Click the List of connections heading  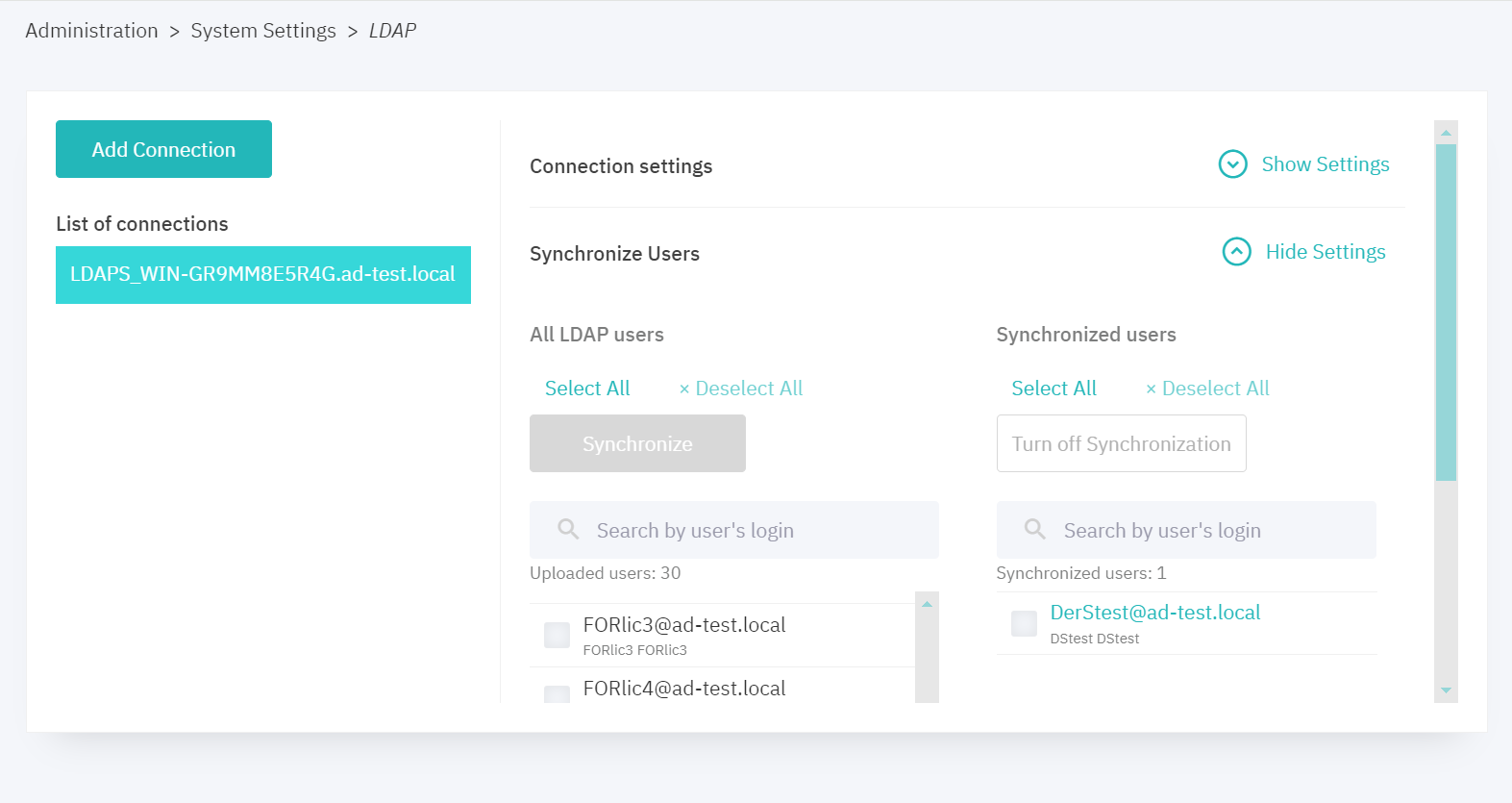142,224
